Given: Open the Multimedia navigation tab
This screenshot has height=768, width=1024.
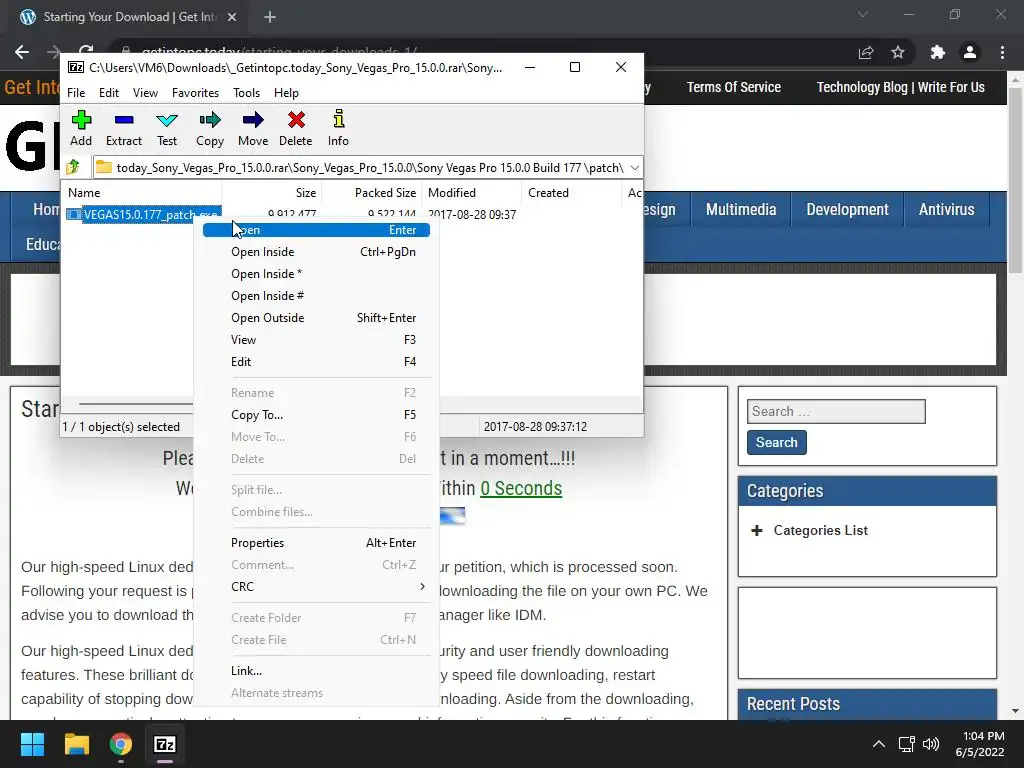Looking at the screenshot, I should click(x=741, y=210).
